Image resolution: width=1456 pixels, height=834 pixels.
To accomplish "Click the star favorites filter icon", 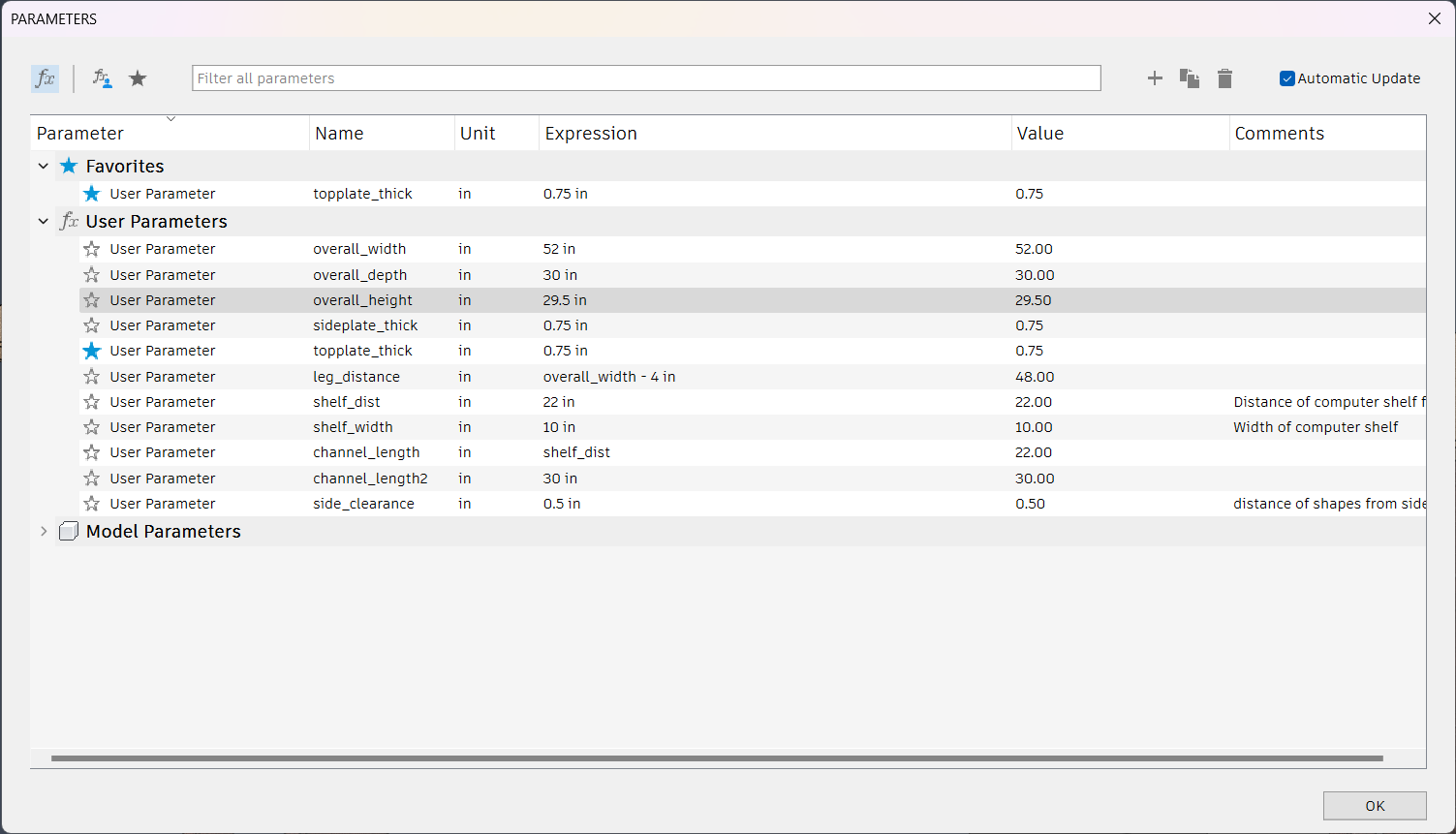I will (137, 77).
